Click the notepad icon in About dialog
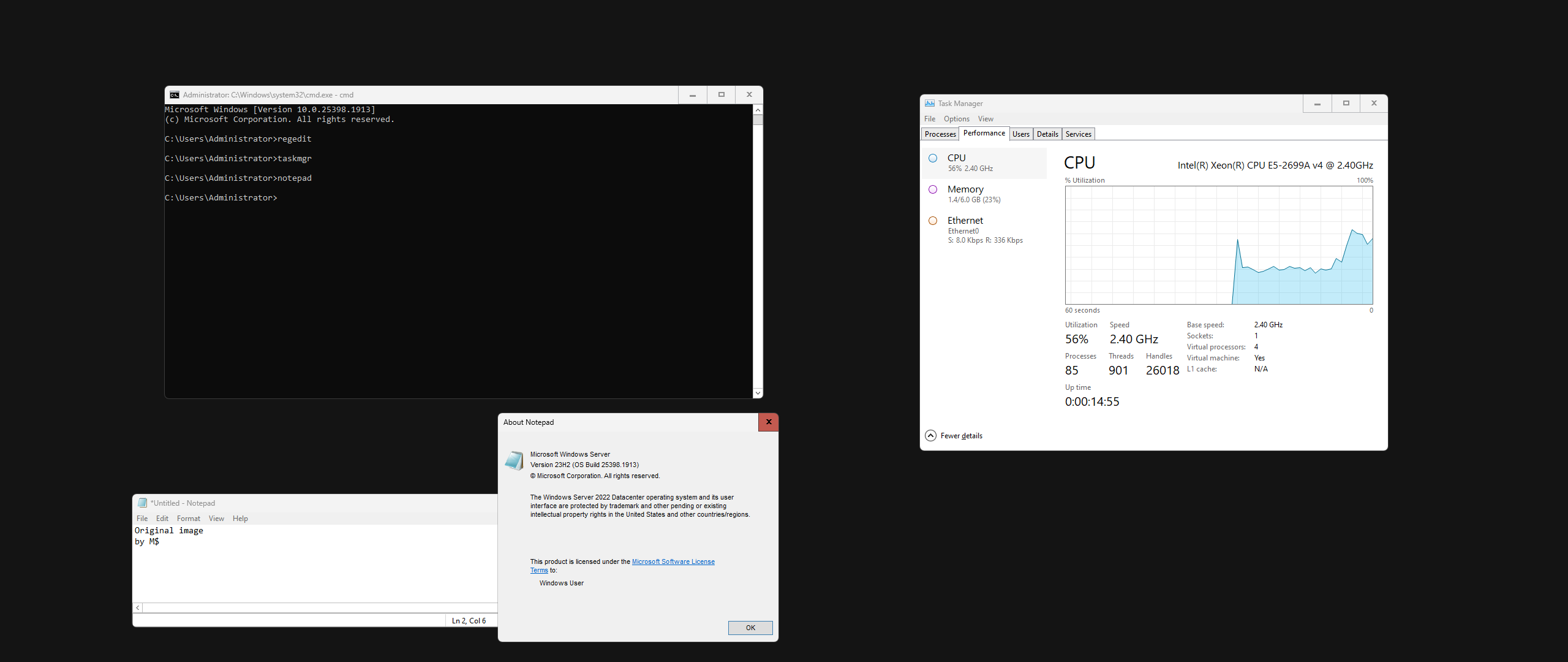This screenshot has height=662, width=1568. 514,460
